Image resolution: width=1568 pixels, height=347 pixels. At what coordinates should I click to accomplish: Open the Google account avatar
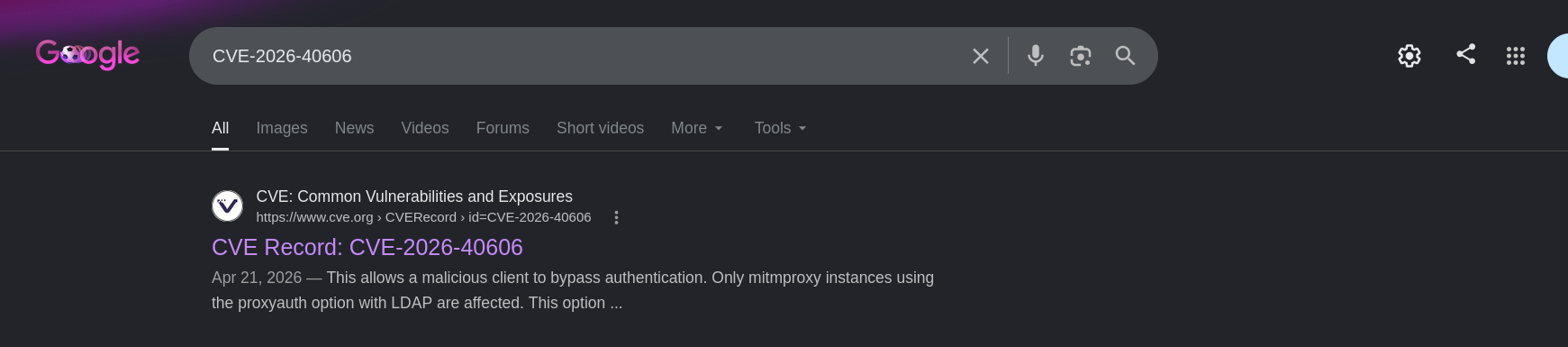pyautogui.click(x=1558, y=56)
